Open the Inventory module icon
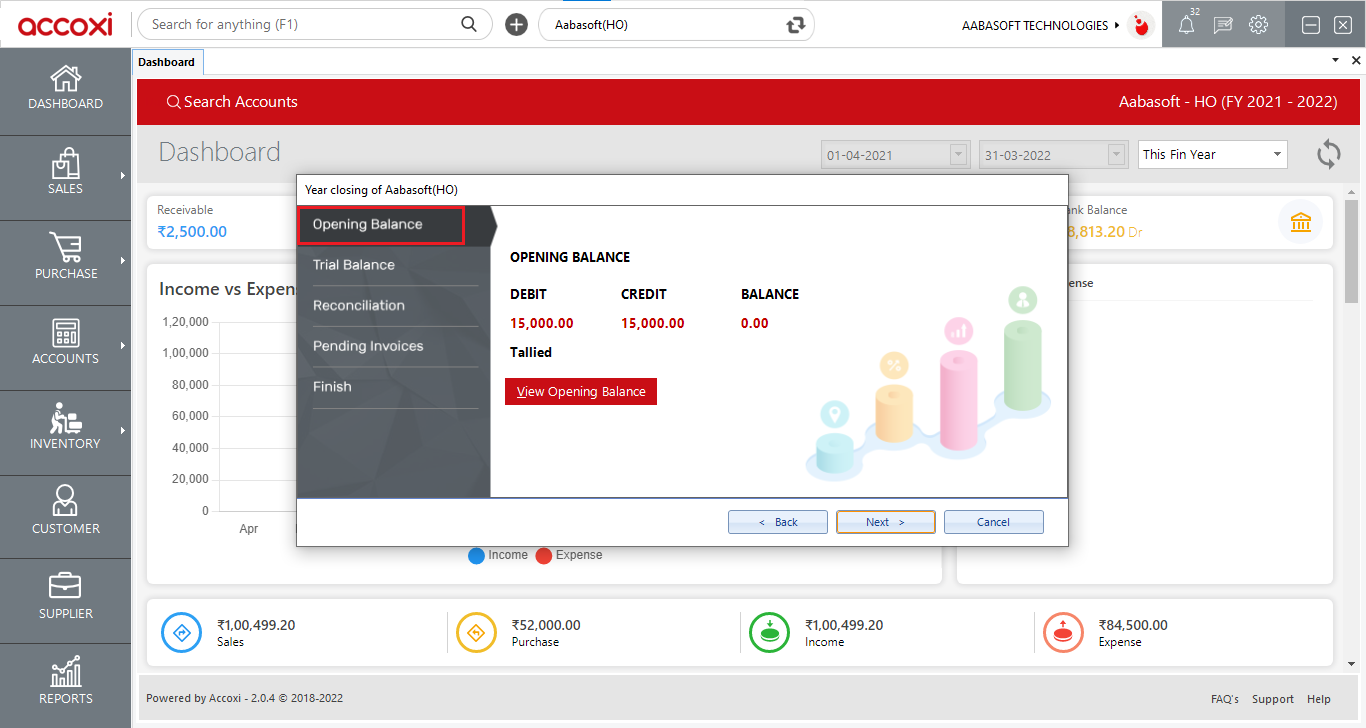1366x728 pixels. (x=65, y=428)
